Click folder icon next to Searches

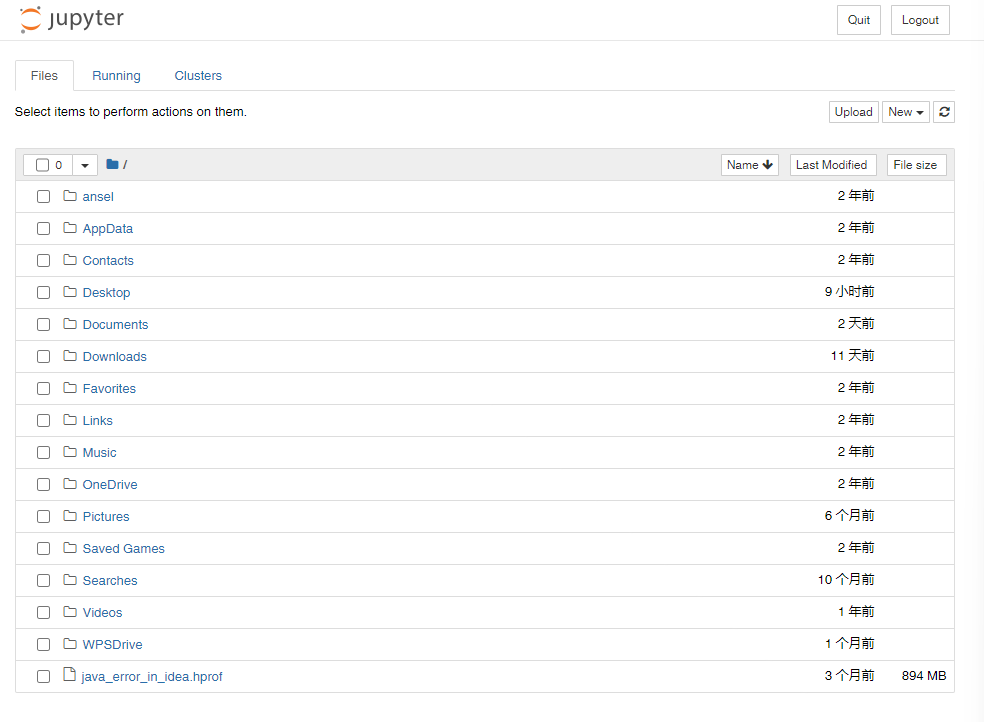point(70,580)
